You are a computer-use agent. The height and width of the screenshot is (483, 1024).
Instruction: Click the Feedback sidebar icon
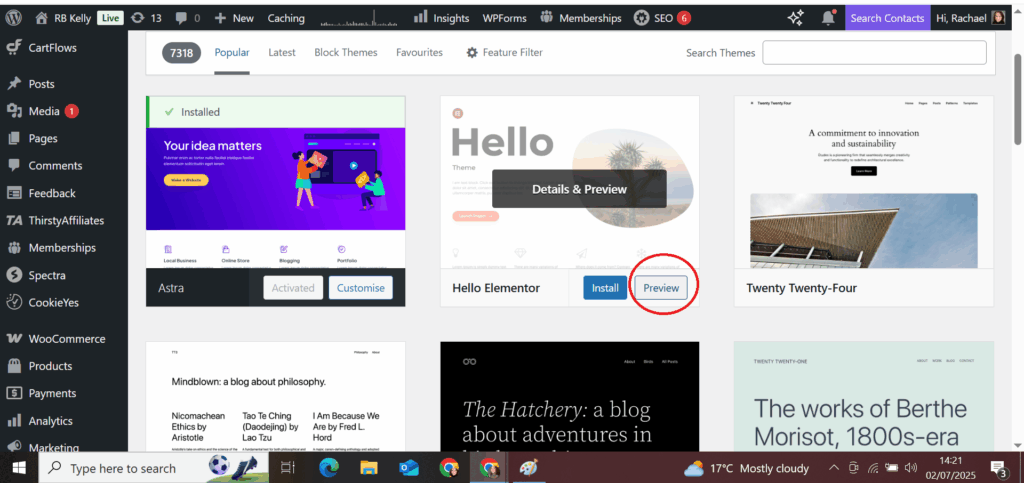tap(14, 193)
